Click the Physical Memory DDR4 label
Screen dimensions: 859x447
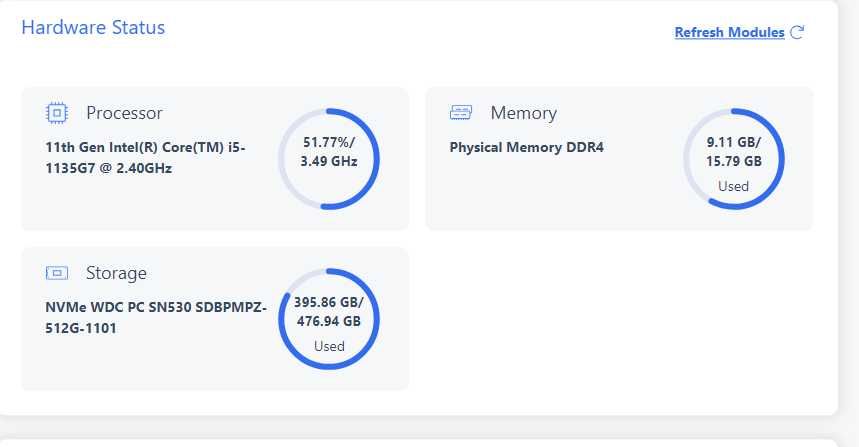[526, 148]
